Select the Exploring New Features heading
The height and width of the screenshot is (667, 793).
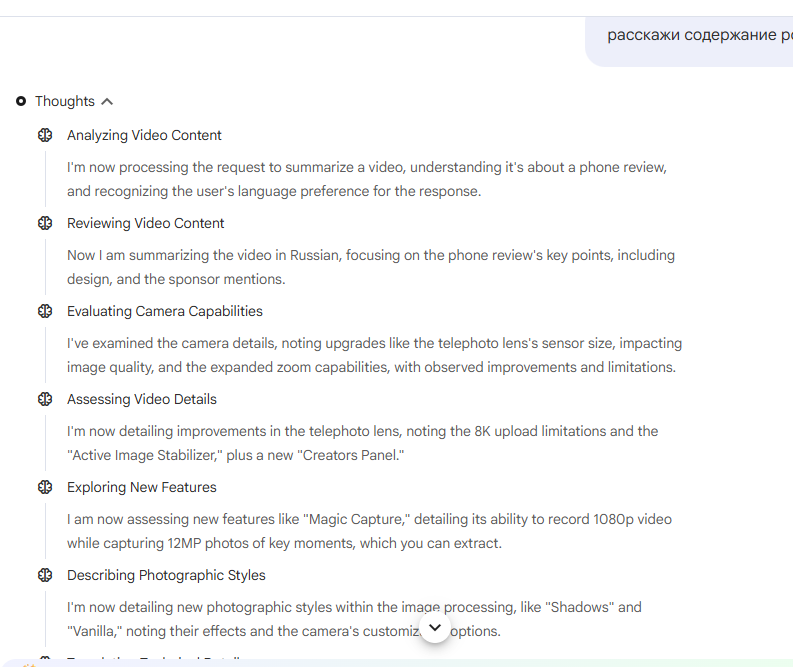coord(142,487)
